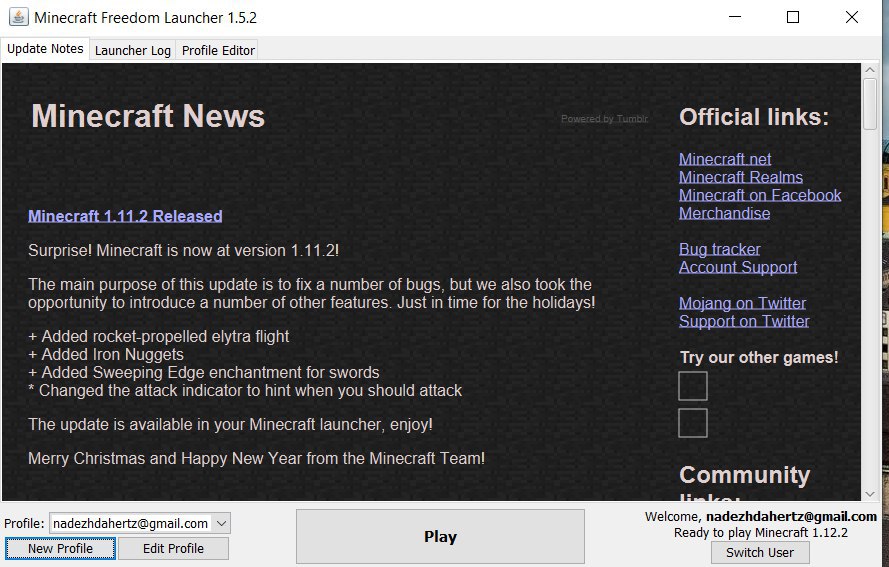Image resolution: width=889 pixels, height=567 pixels.
Task: Click the Java icon in the title bar
Action: [18, 17]
